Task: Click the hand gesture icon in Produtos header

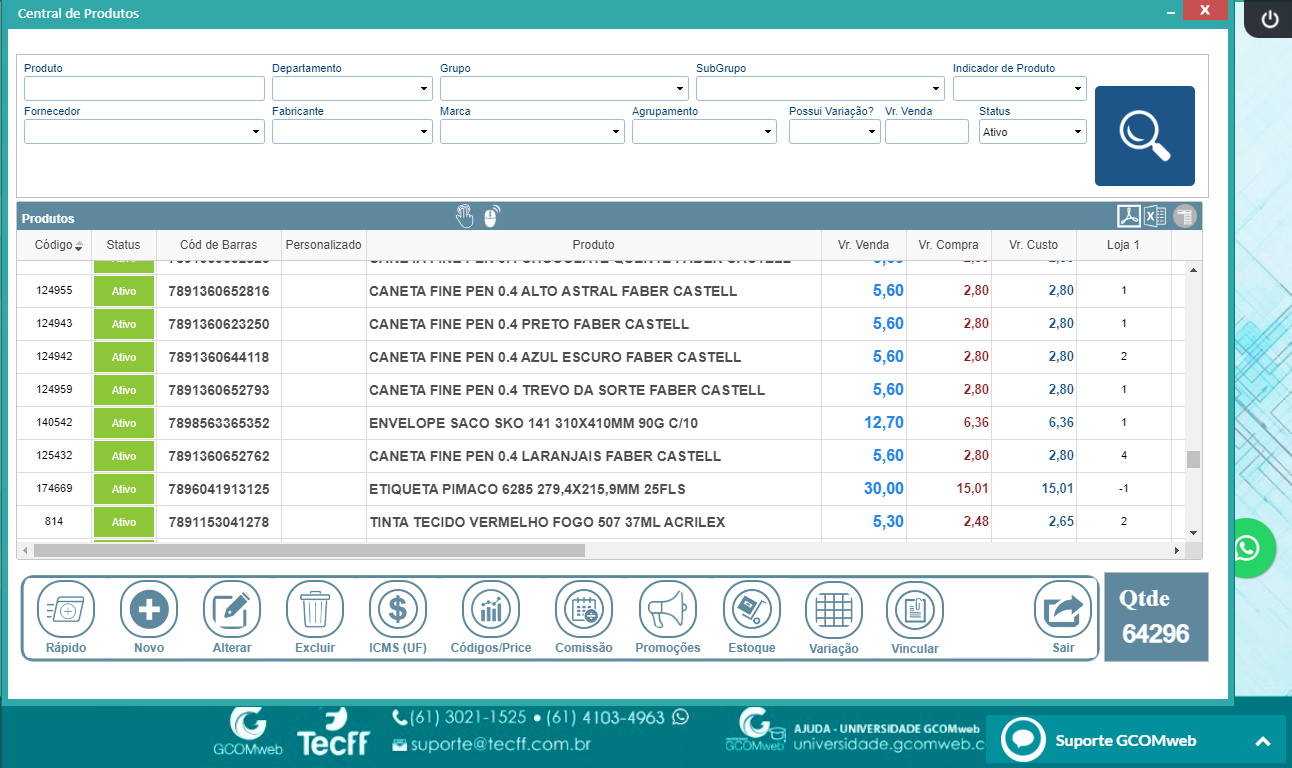Action: tap(465, 216)
